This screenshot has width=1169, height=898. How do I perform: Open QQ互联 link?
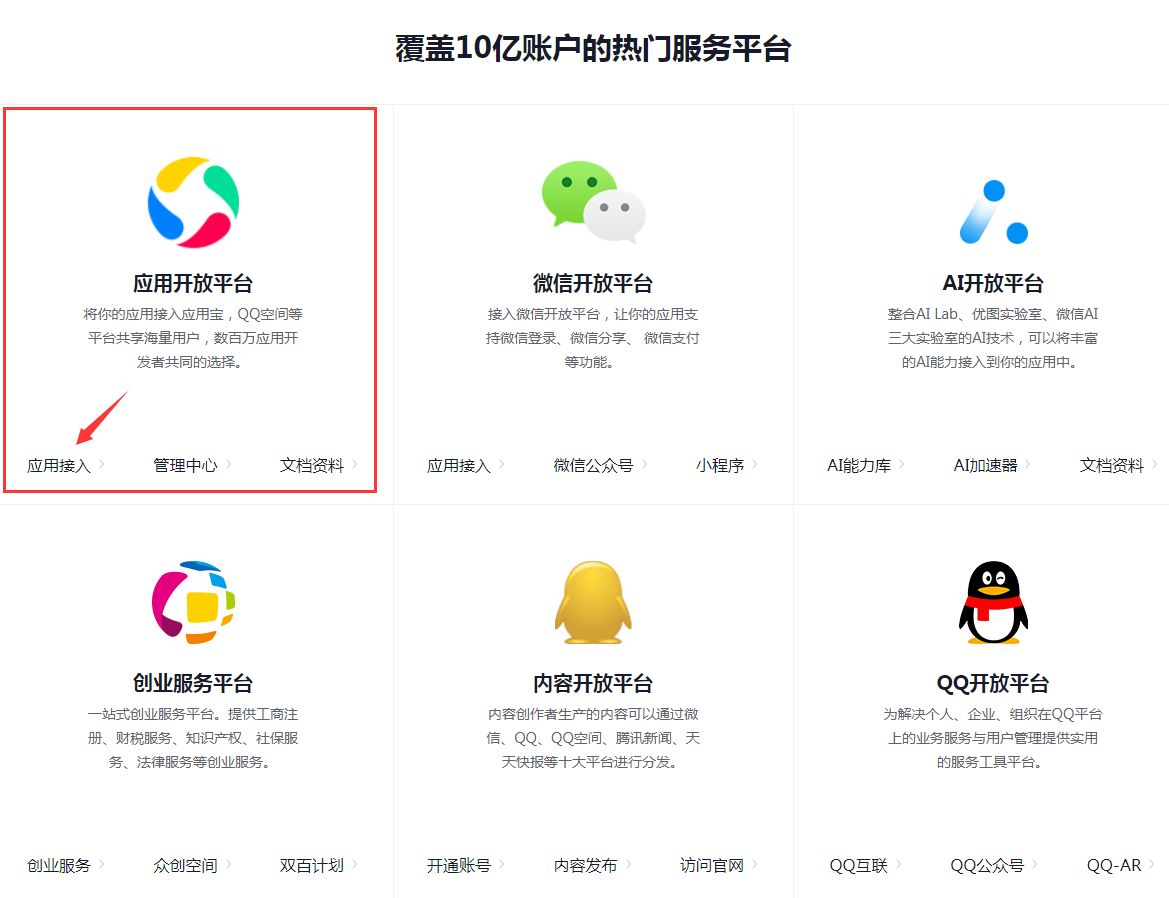pos(859,865)
